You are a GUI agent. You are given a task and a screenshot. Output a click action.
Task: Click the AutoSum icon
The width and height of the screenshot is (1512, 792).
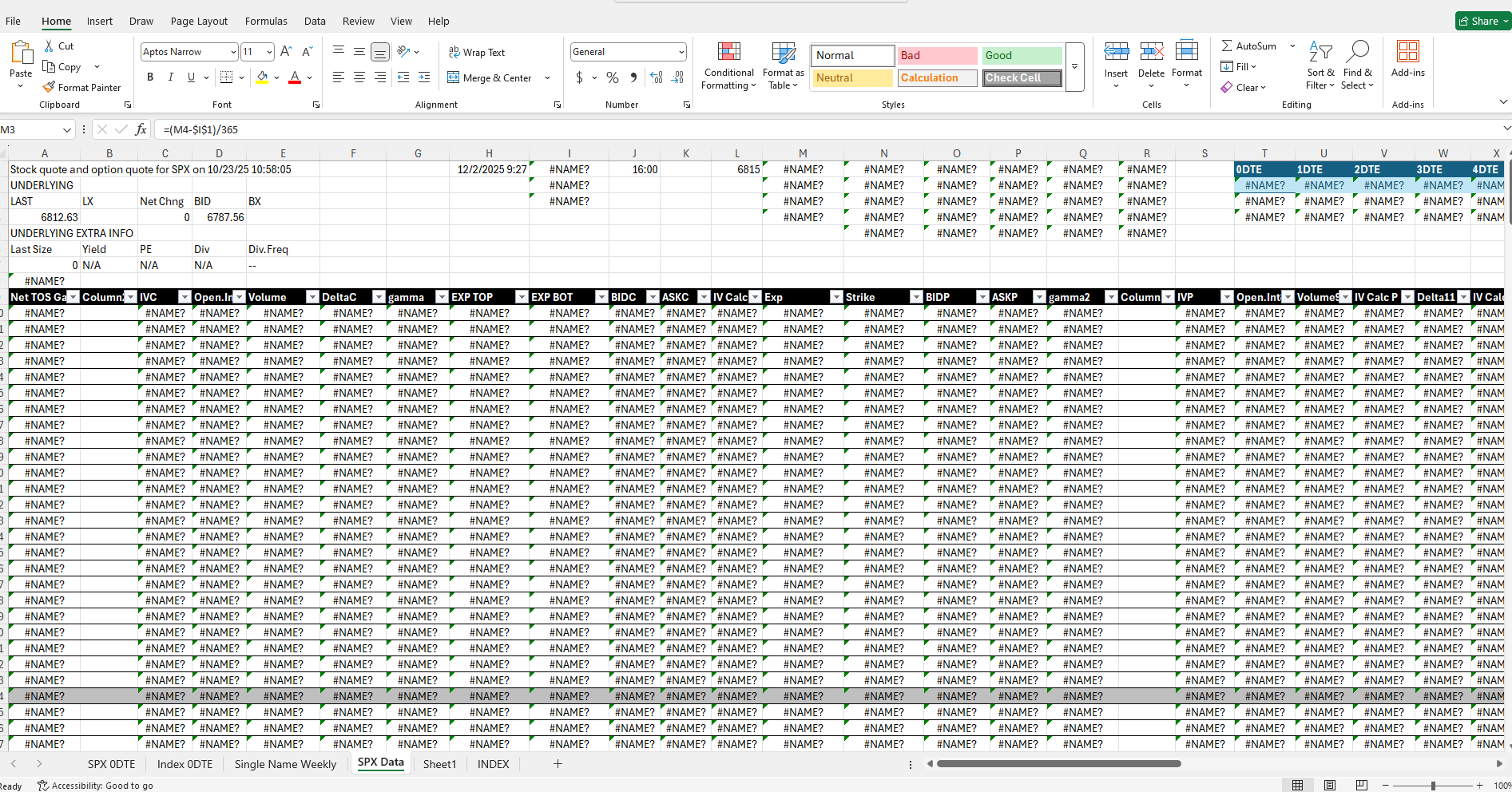tap(1227, 46)
